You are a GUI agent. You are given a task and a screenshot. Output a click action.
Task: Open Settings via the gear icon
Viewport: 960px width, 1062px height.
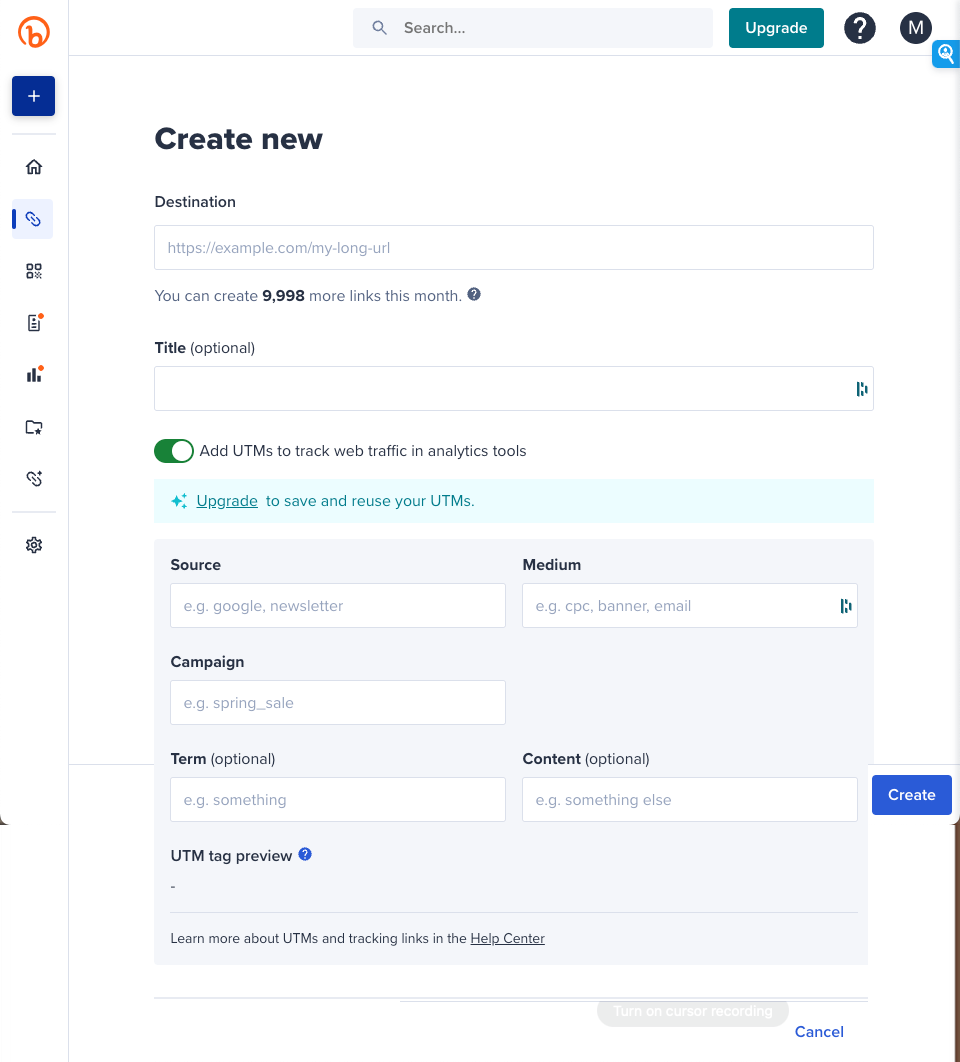coord(33,545)
